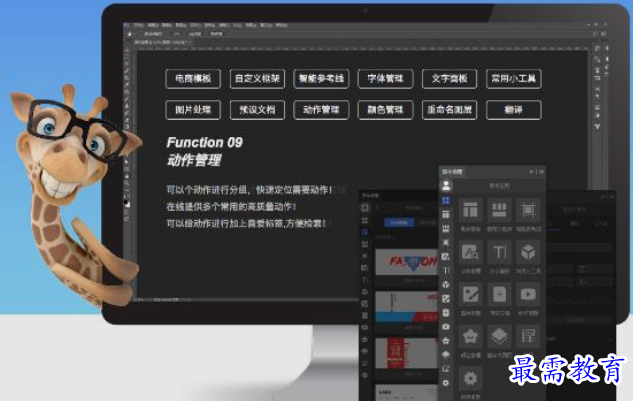Click the 智能参考线 button
The image size is (633, 401).
pos(321,78)
